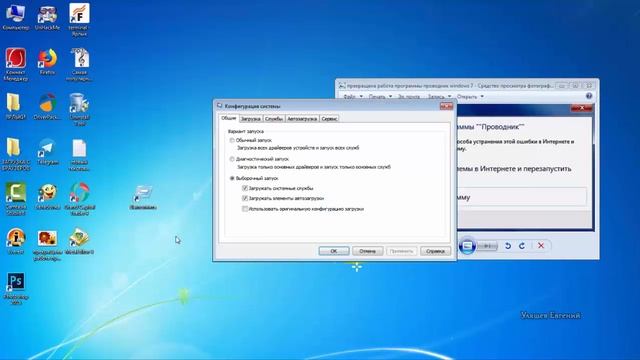The height and width of the screenshot is (360, 640).
Task: Select the music file icon with treble clef
Action: click(79, 64)
